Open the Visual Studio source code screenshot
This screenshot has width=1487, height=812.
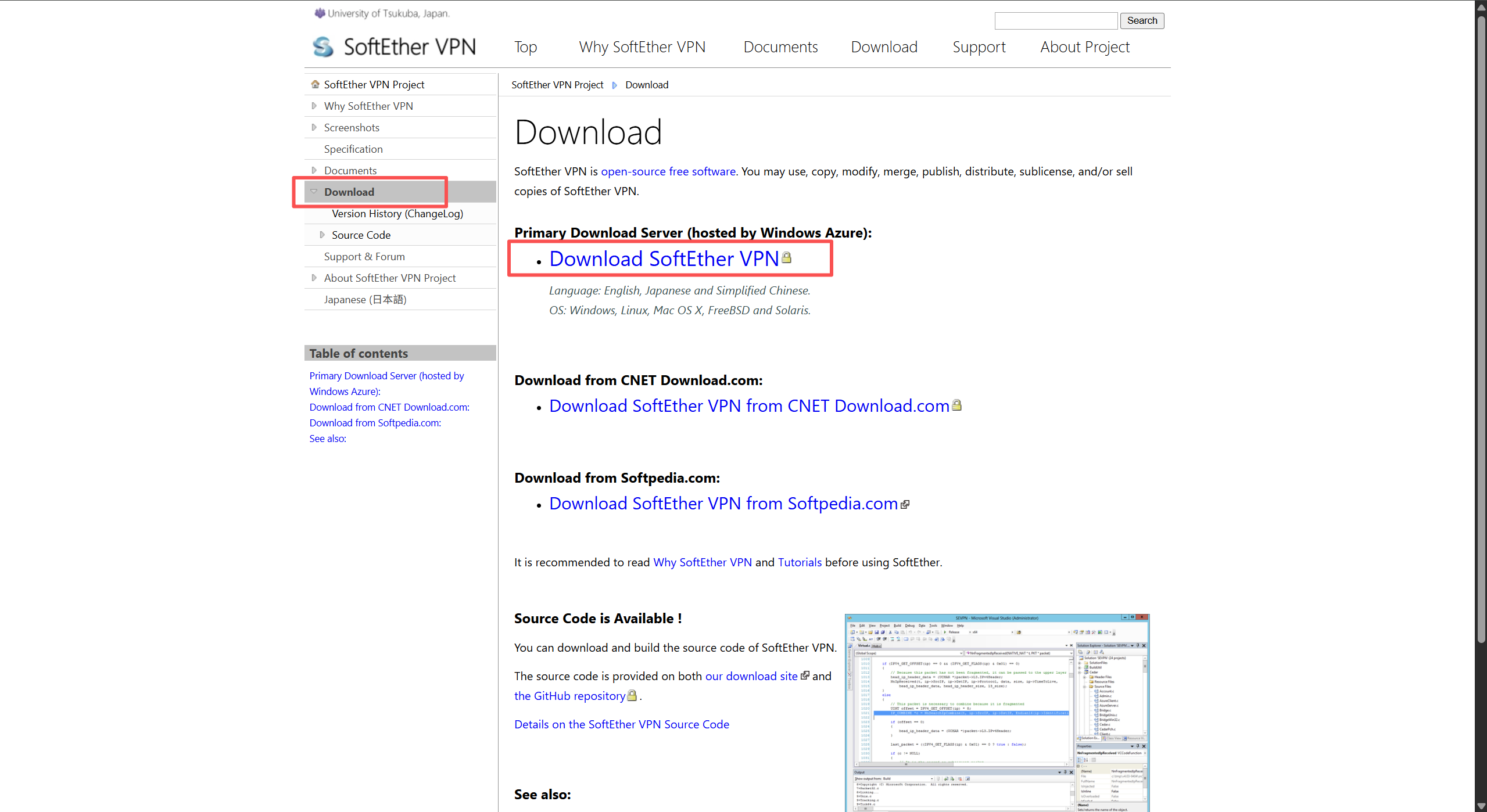point(997,712)
